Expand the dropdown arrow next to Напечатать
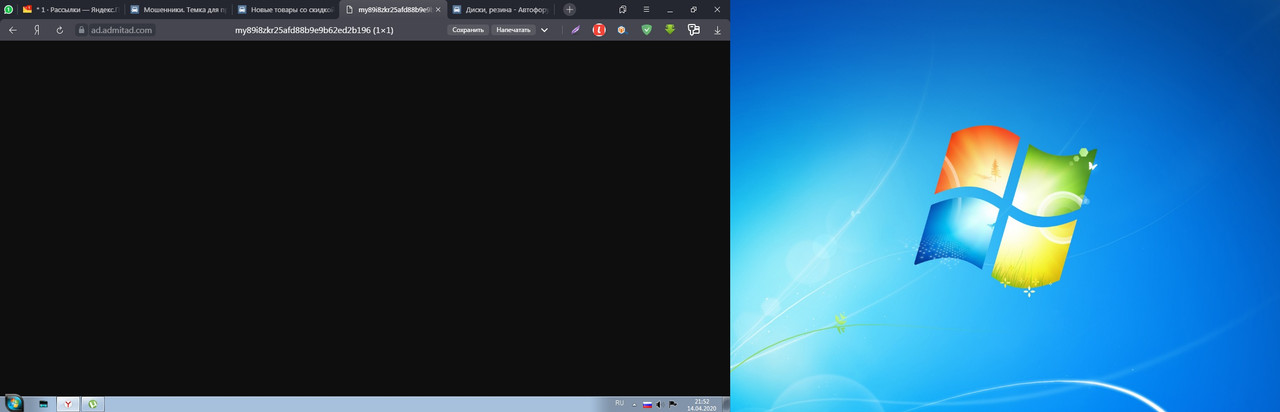The height and width of the screenshot is (412, 1280). point(545,30)
